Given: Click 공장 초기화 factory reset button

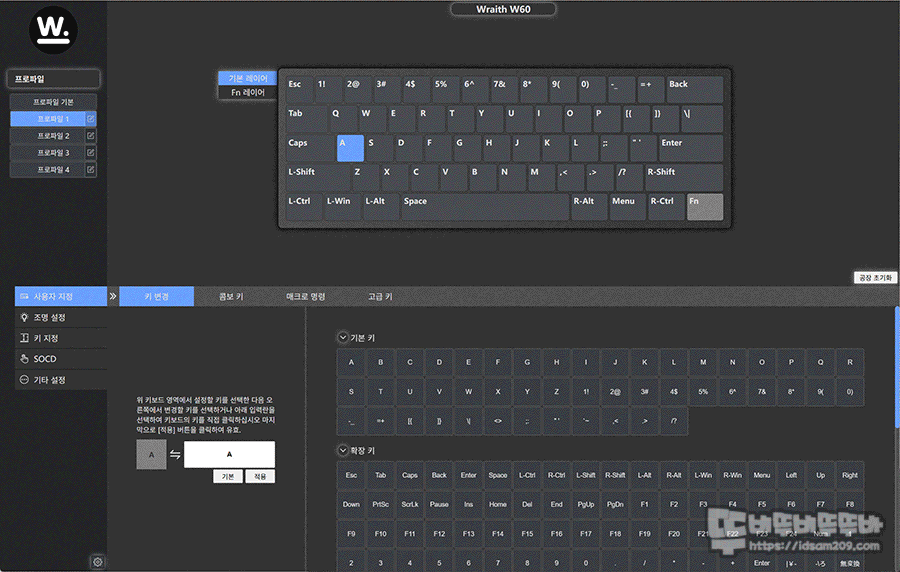Looking at the screenshot, I should (875, 278).
